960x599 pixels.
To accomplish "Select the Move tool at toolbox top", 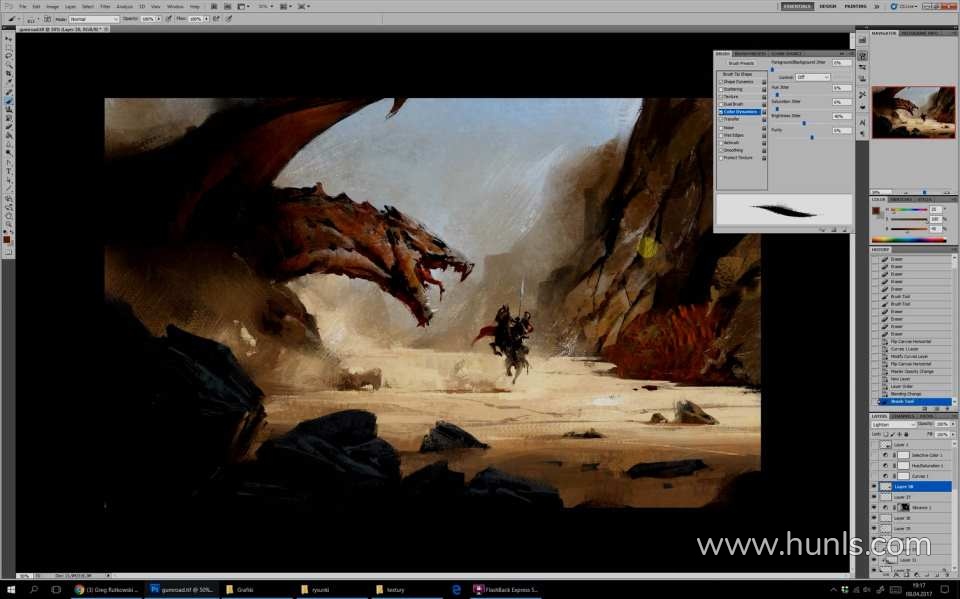I will (9, 38).
